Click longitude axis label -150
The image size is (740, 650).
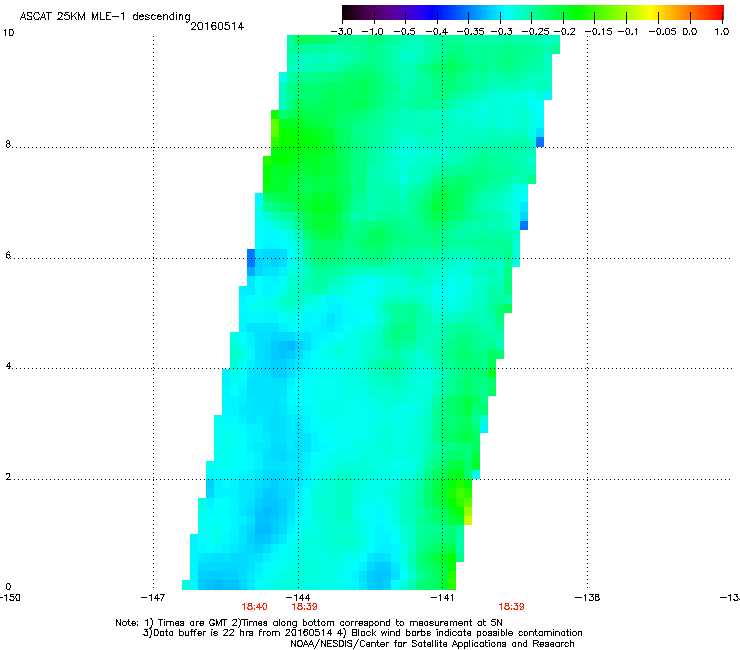pos(10,598)
